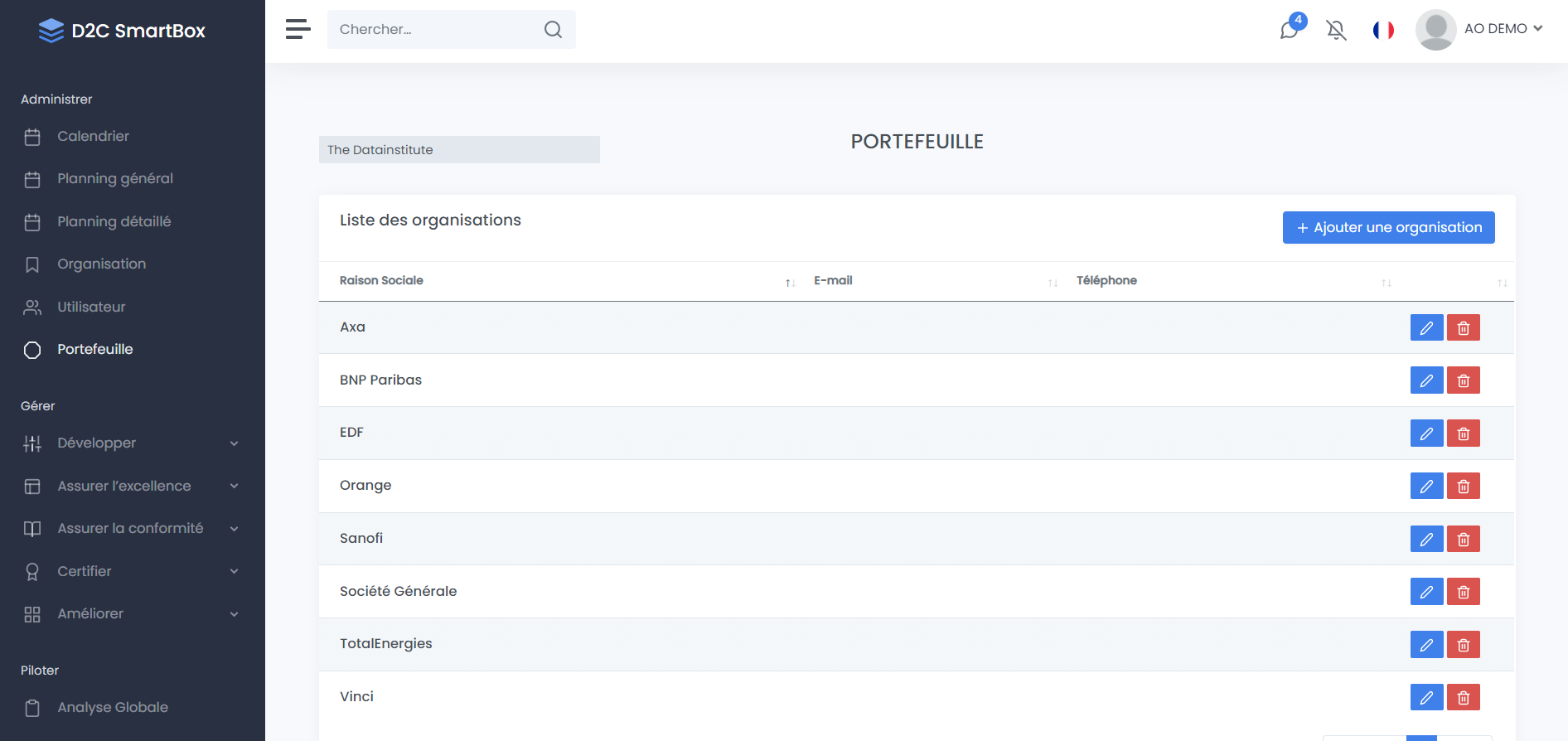Click the muted notifications bell icon

(1336, 31)
